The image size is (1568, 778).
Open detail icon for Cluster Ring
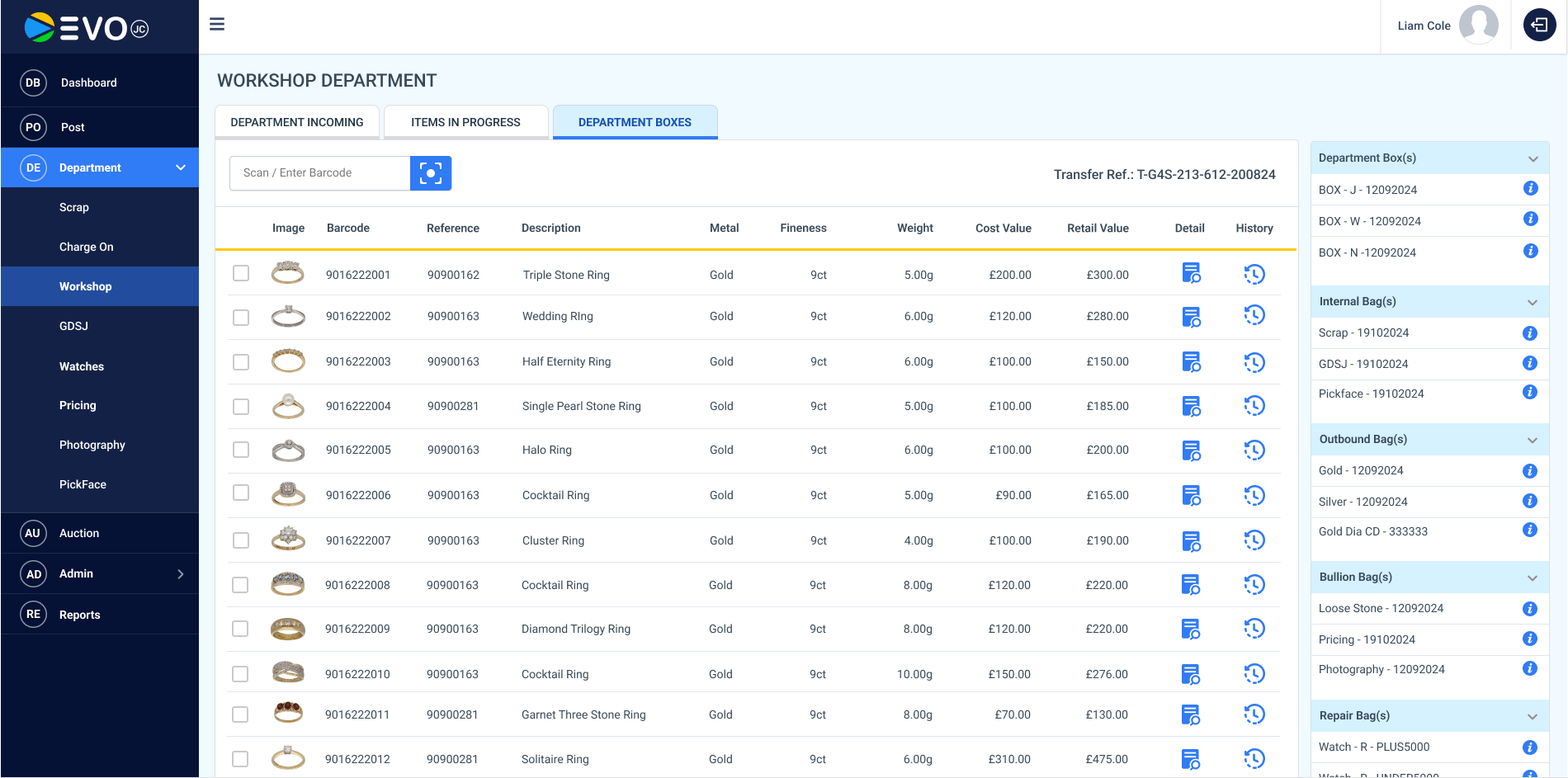[1190, 541]
